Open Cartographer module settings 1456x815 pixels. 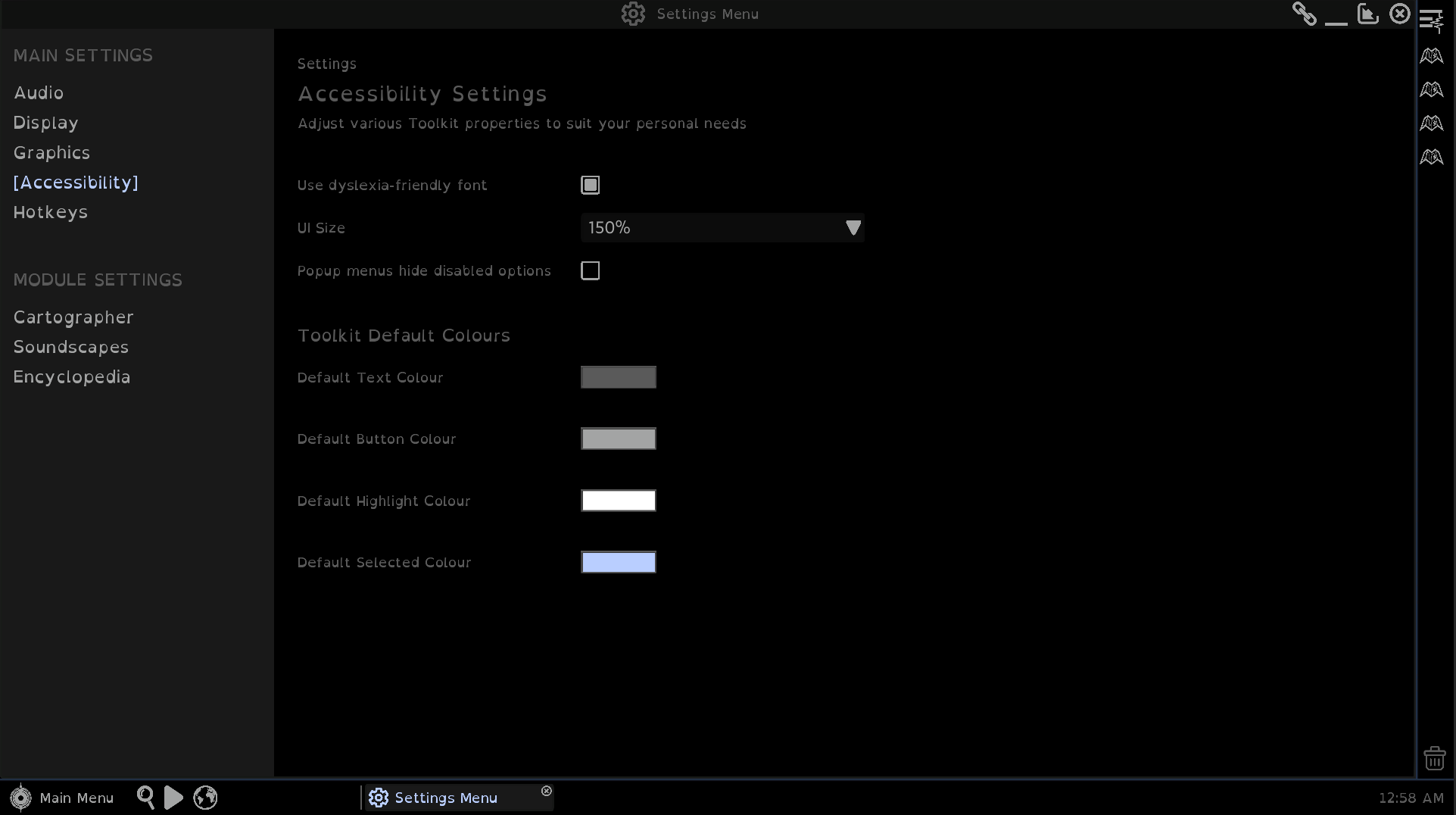tap(73, 317)
